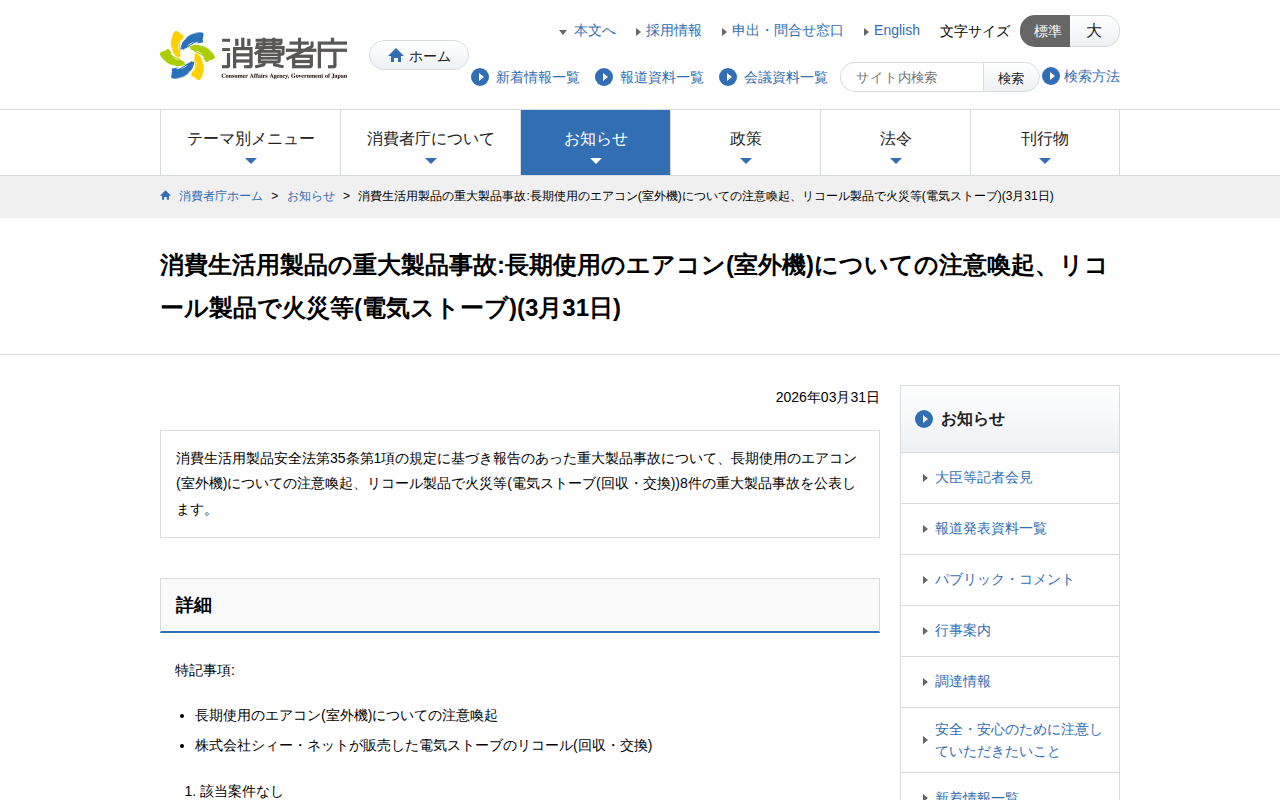Follow the 本文へ skip link
Image resolution: width=1280 pixels, height=800 pixels.
coord(595,31)
